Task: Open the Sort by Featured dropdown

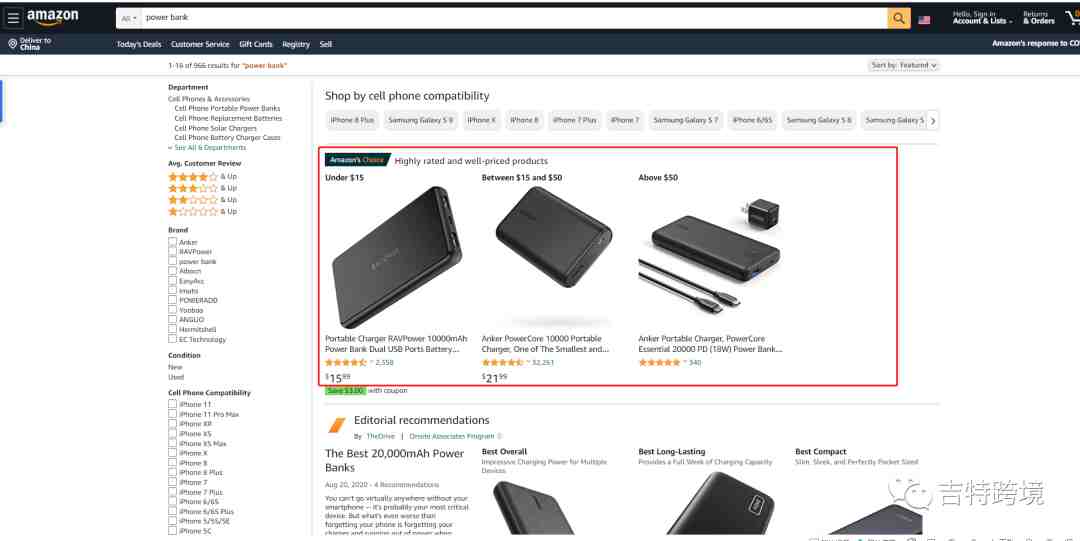Action: click(903, 65)
